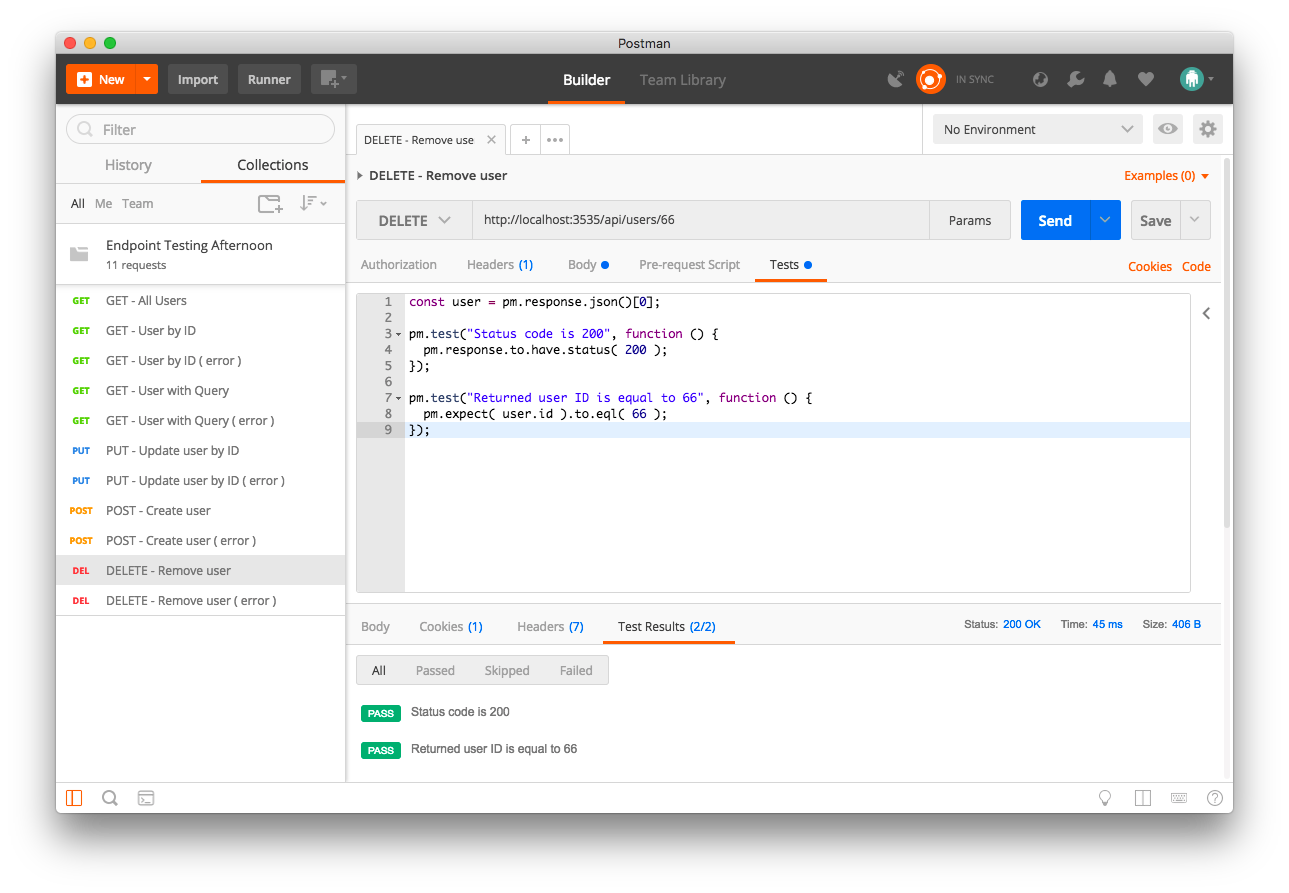Open the response Body tab
This screenshot has width=1289, height=893.
coord(375,627)
